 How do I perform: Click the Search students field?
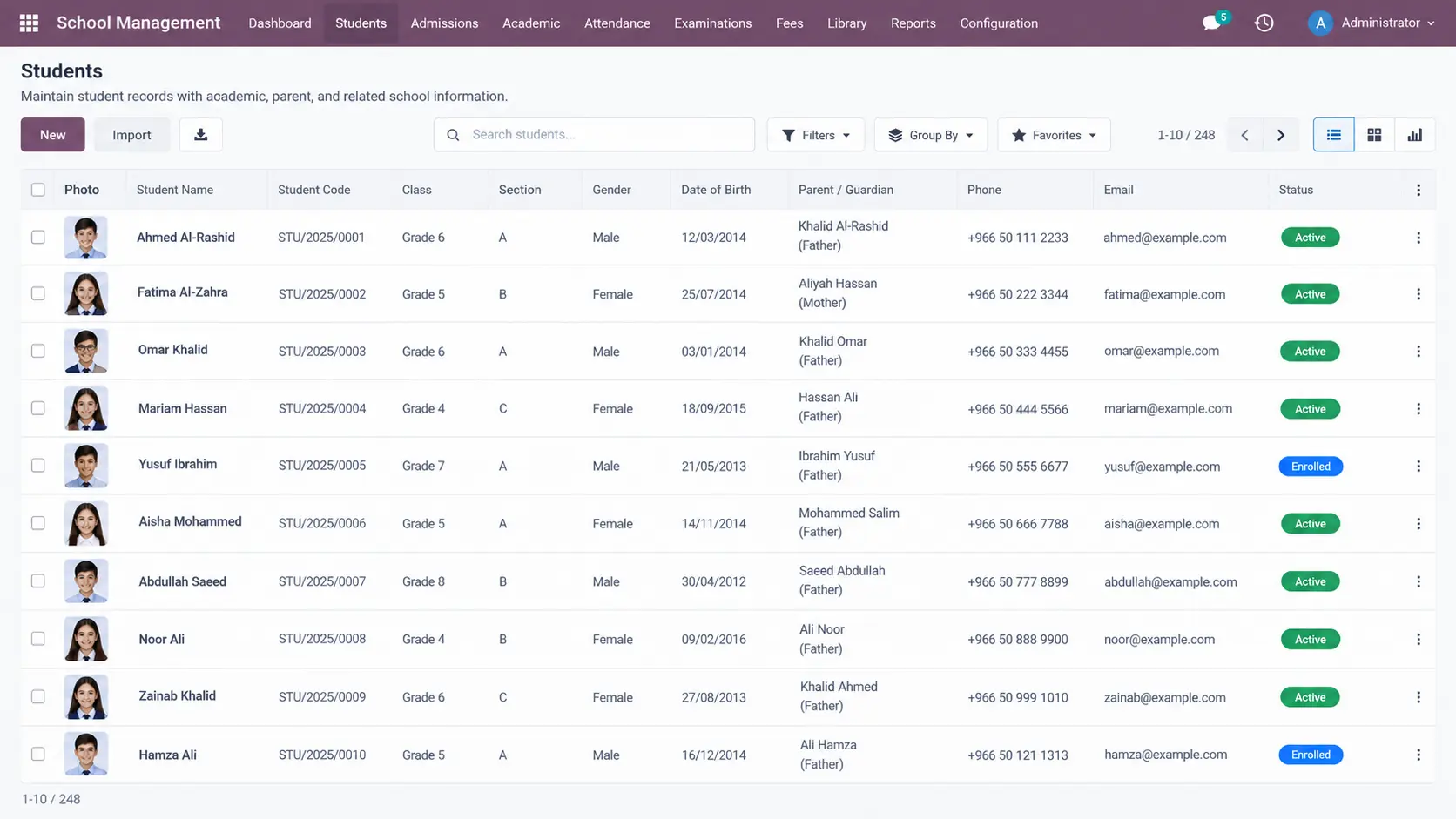(x=594, y=135)
